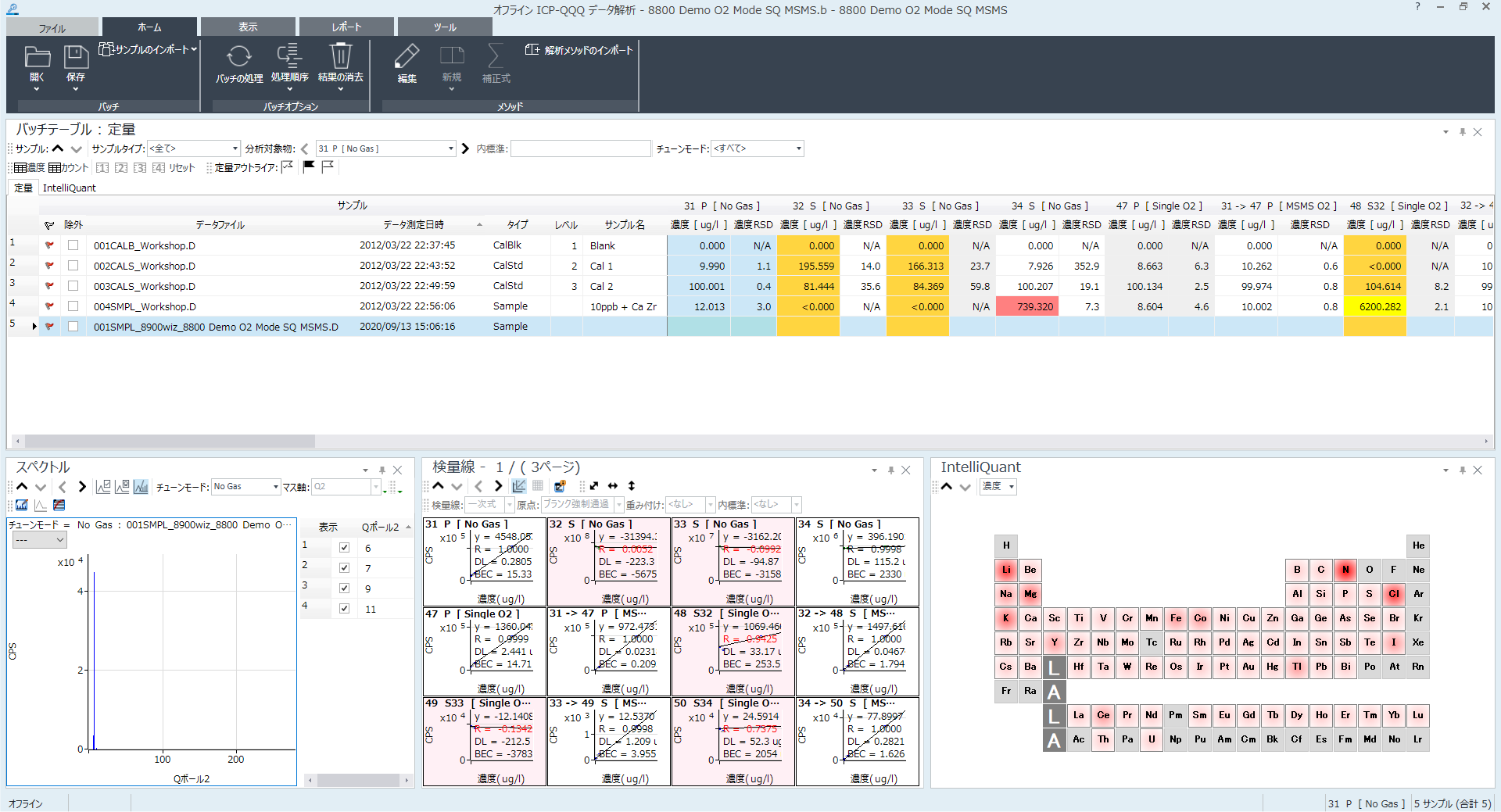This screenshot has height=812, width=1501.
Task: Toggle calibration curve graph view icon
Action: coord(518,486)
